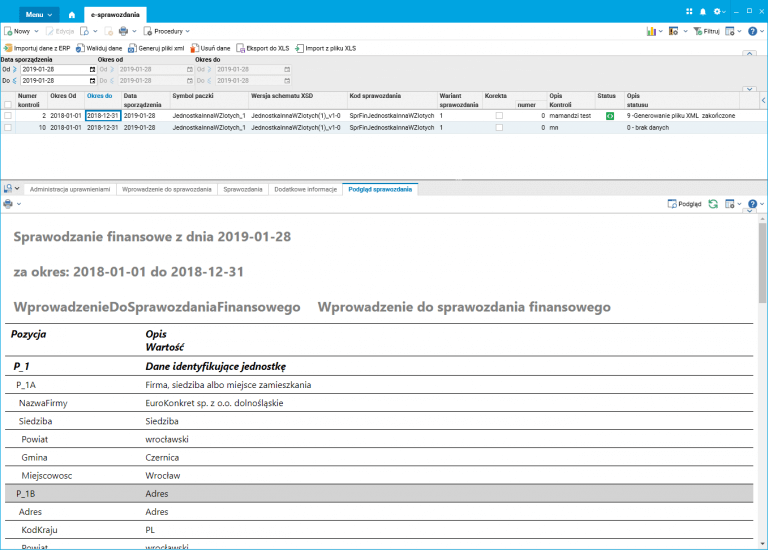Click Import z pliku XLS

pyautogui.click(x=326, y=48)
